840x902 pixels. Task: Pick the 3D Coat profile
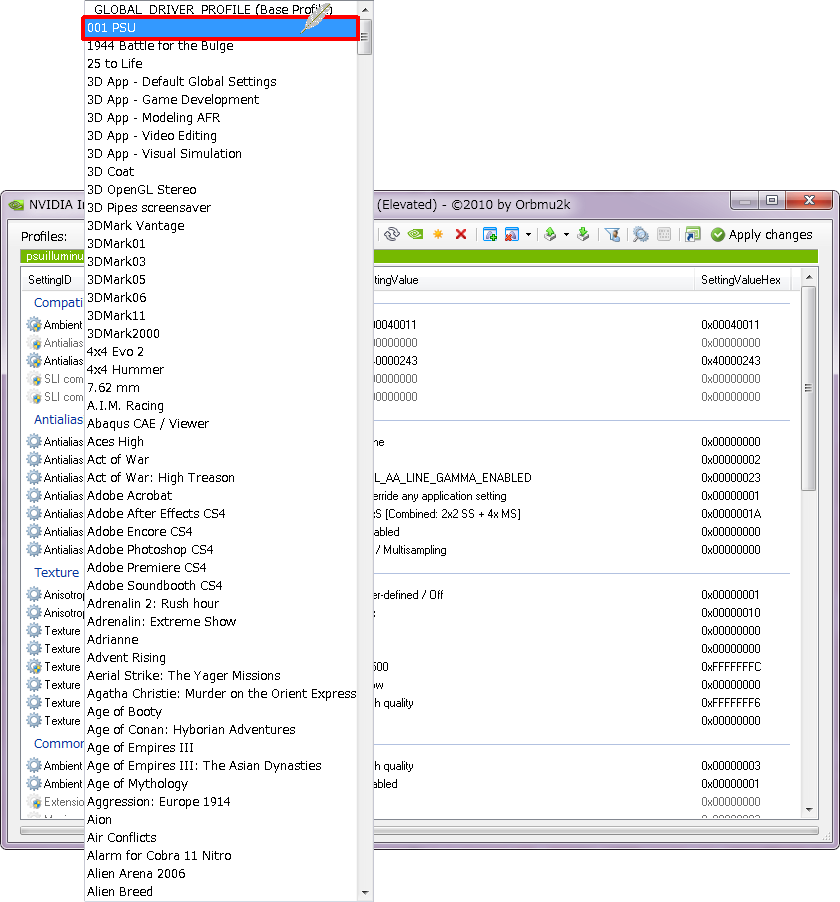221,171
